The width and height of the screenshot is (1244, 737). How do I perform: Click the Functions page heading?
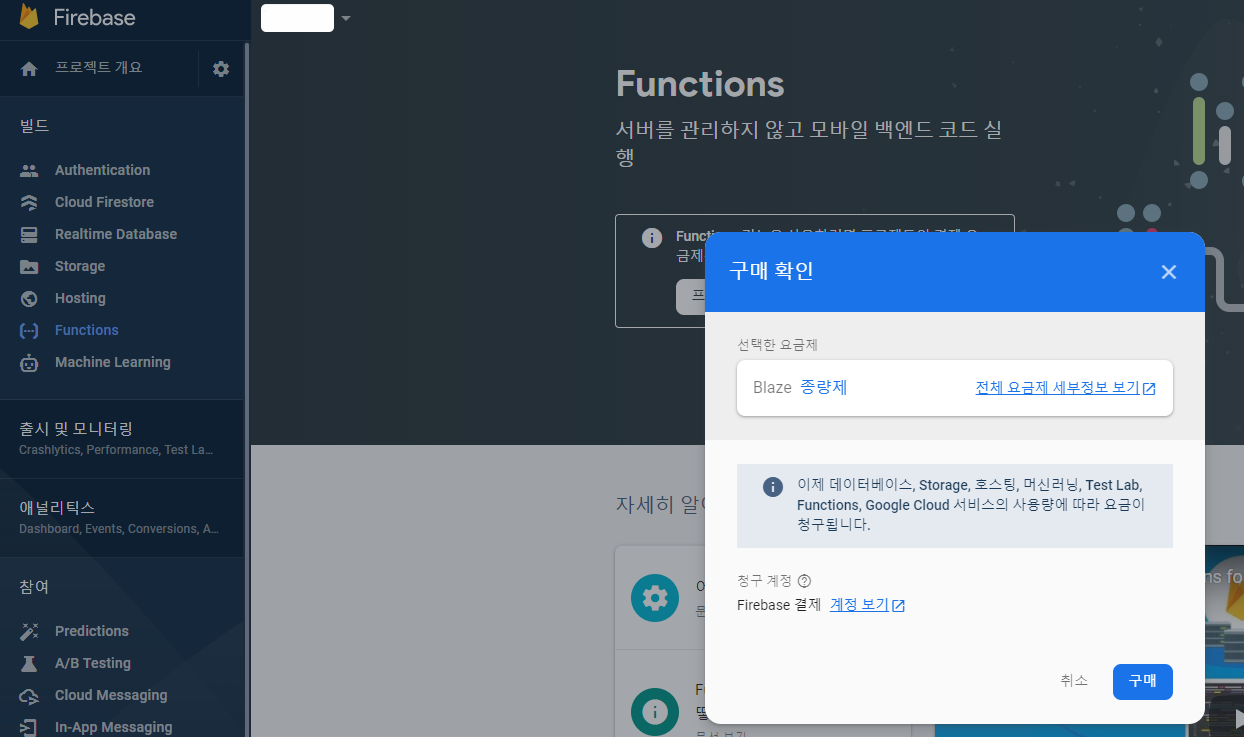click(700, 84)
